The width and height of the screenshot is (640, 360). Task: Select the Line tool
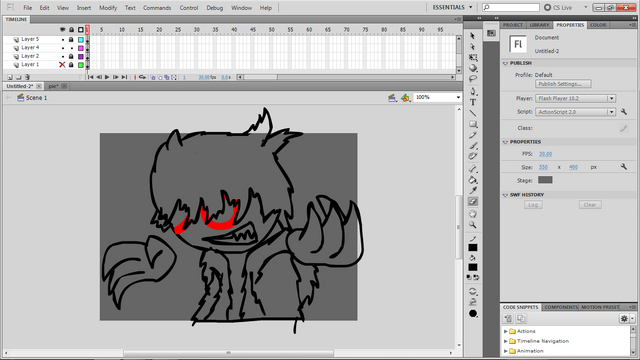[473, 113]
